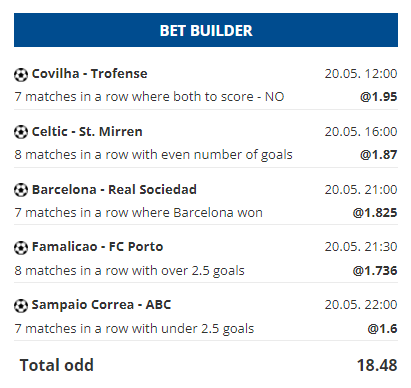Click the soccer ball icon beside Celtic - St. Mirren
Viewport: 411px width, 388px height.
[x=21, y=132]
